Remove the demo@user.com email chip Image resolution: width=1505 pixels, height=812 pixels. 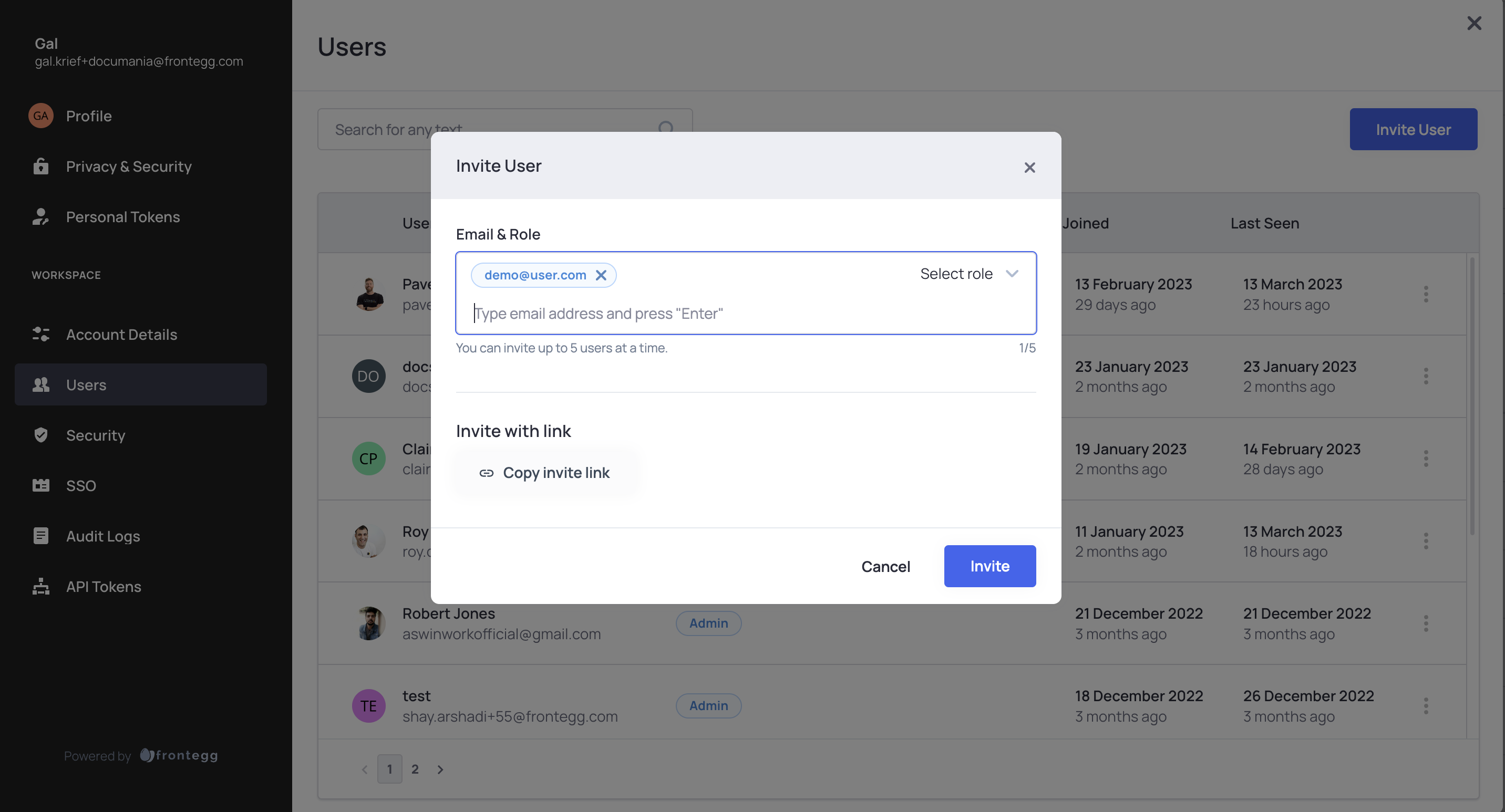click(x=601, y=275)
